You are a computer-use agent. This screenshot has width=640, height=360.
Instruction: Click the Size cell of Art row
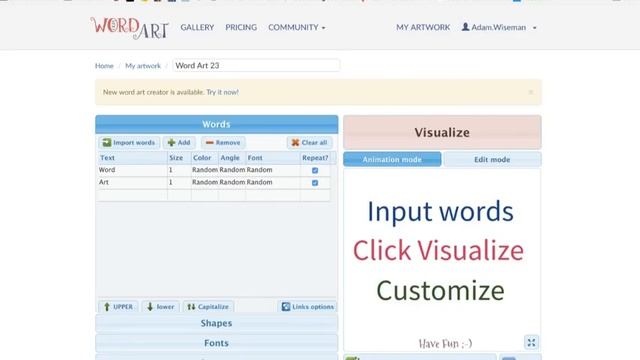tap(179, 182)
